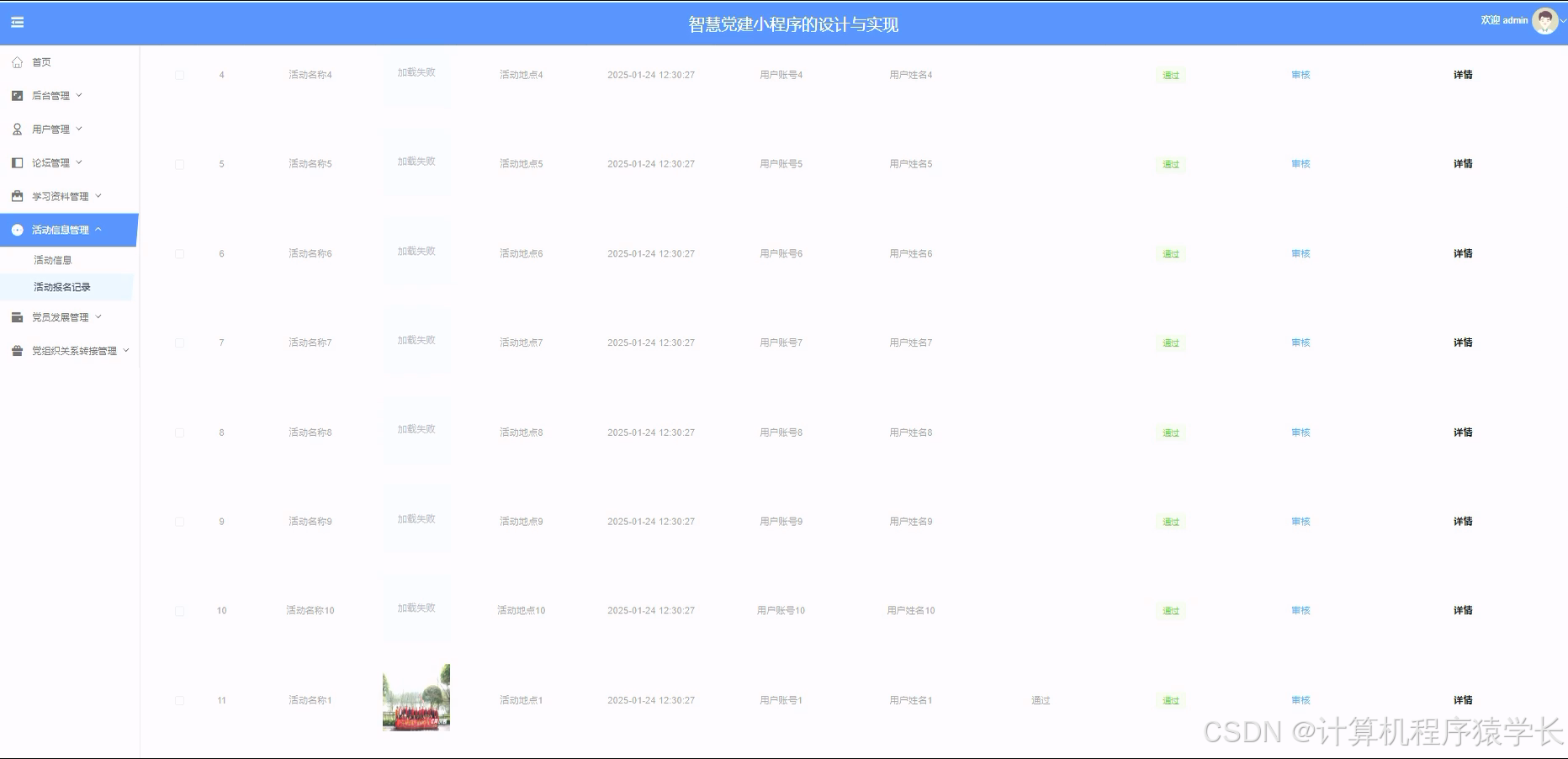This screenshot has height=759, width=1568.
Task: Click the home icon beside 首页
Action: [x=17, y=62]
